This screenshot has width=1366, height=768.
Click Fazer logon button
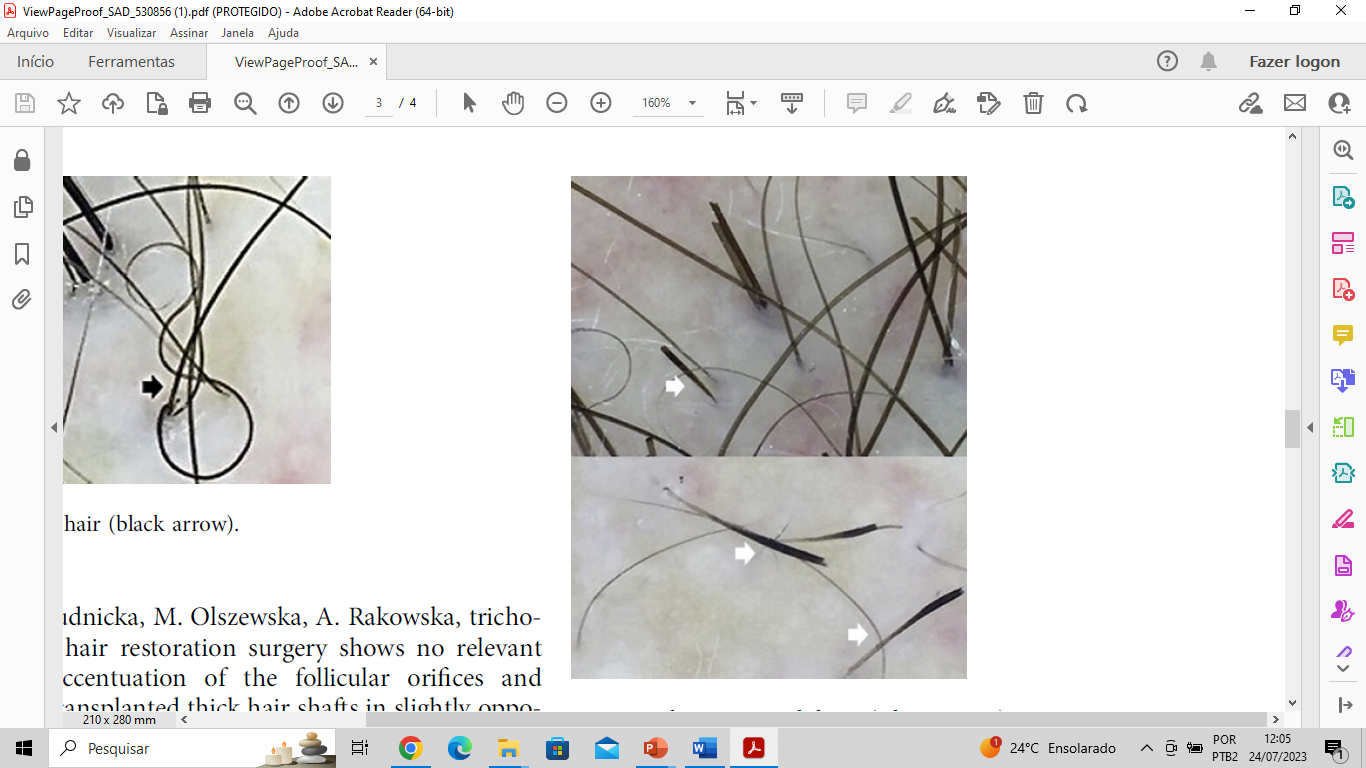pyautogui.click(x=1294, y=61)
